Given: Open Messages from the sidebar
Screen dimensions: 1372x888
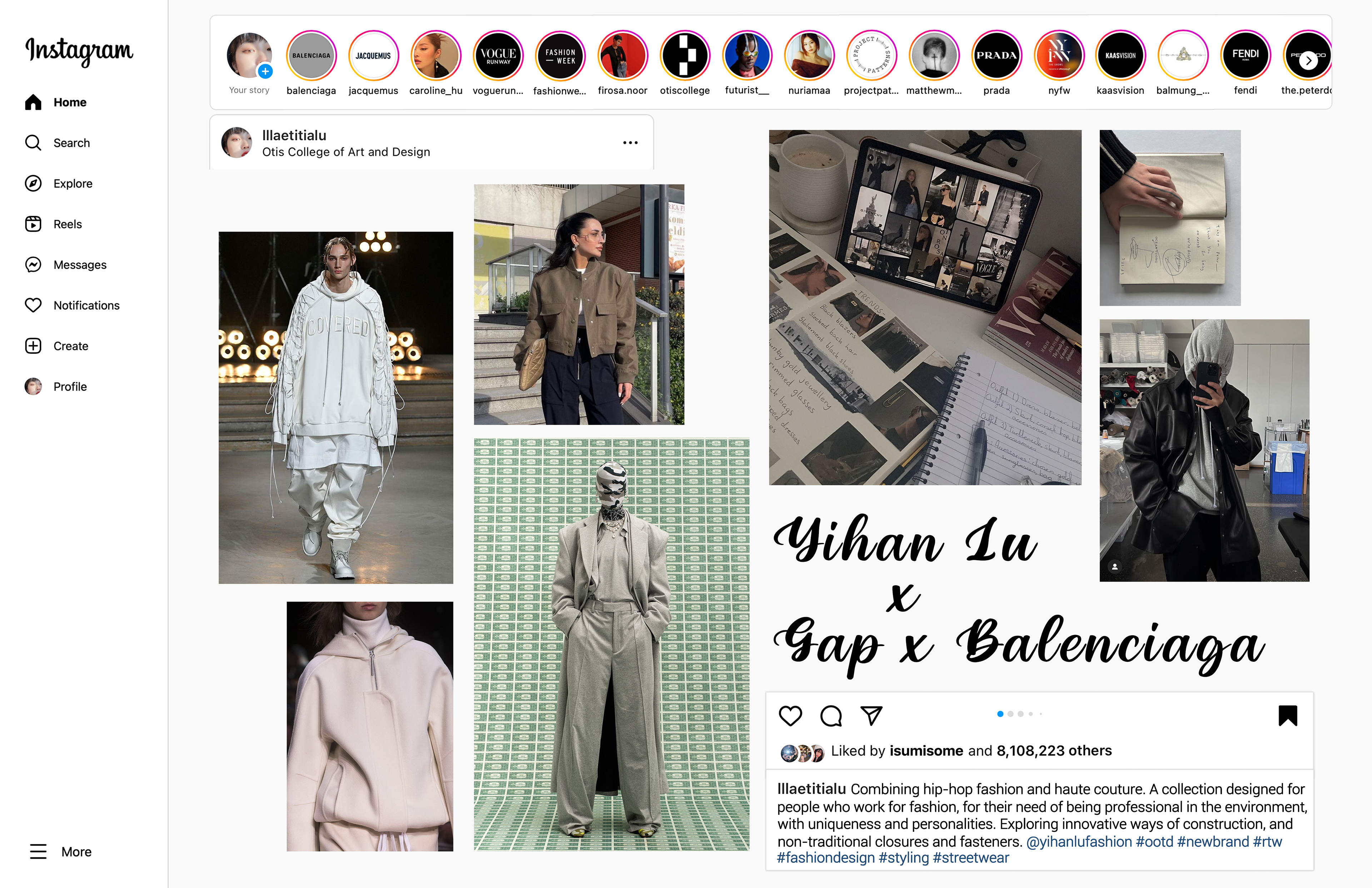Looking at the screenshot, I should (x=66, y=265).
